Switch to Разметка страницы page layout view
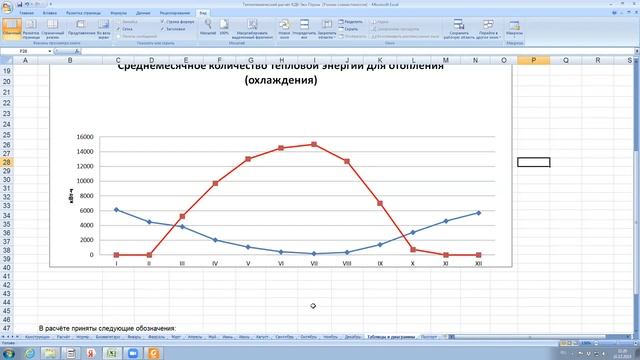The image size is (640, 360). tap(31, 29)
